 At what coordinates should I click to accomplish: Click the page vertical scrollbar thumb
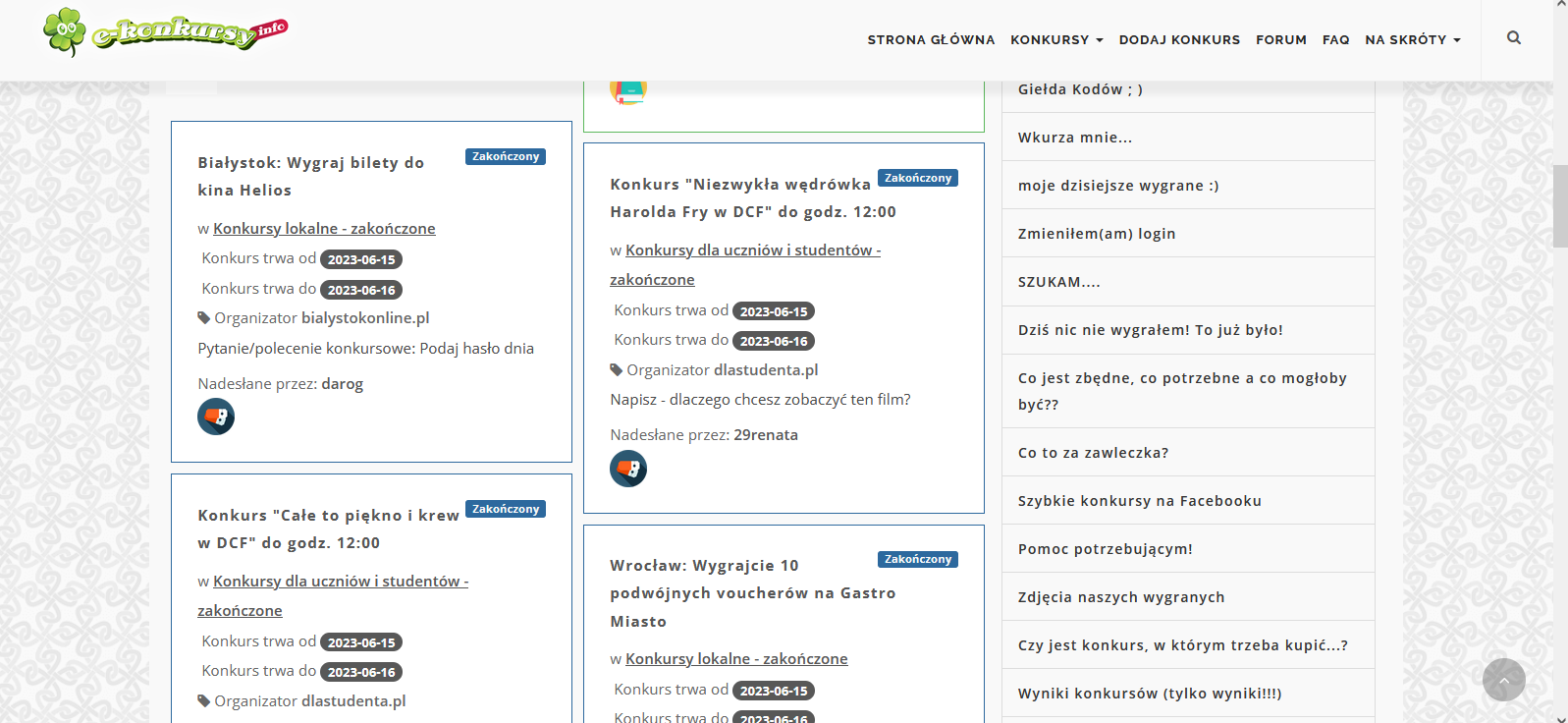coord(1560,206)
